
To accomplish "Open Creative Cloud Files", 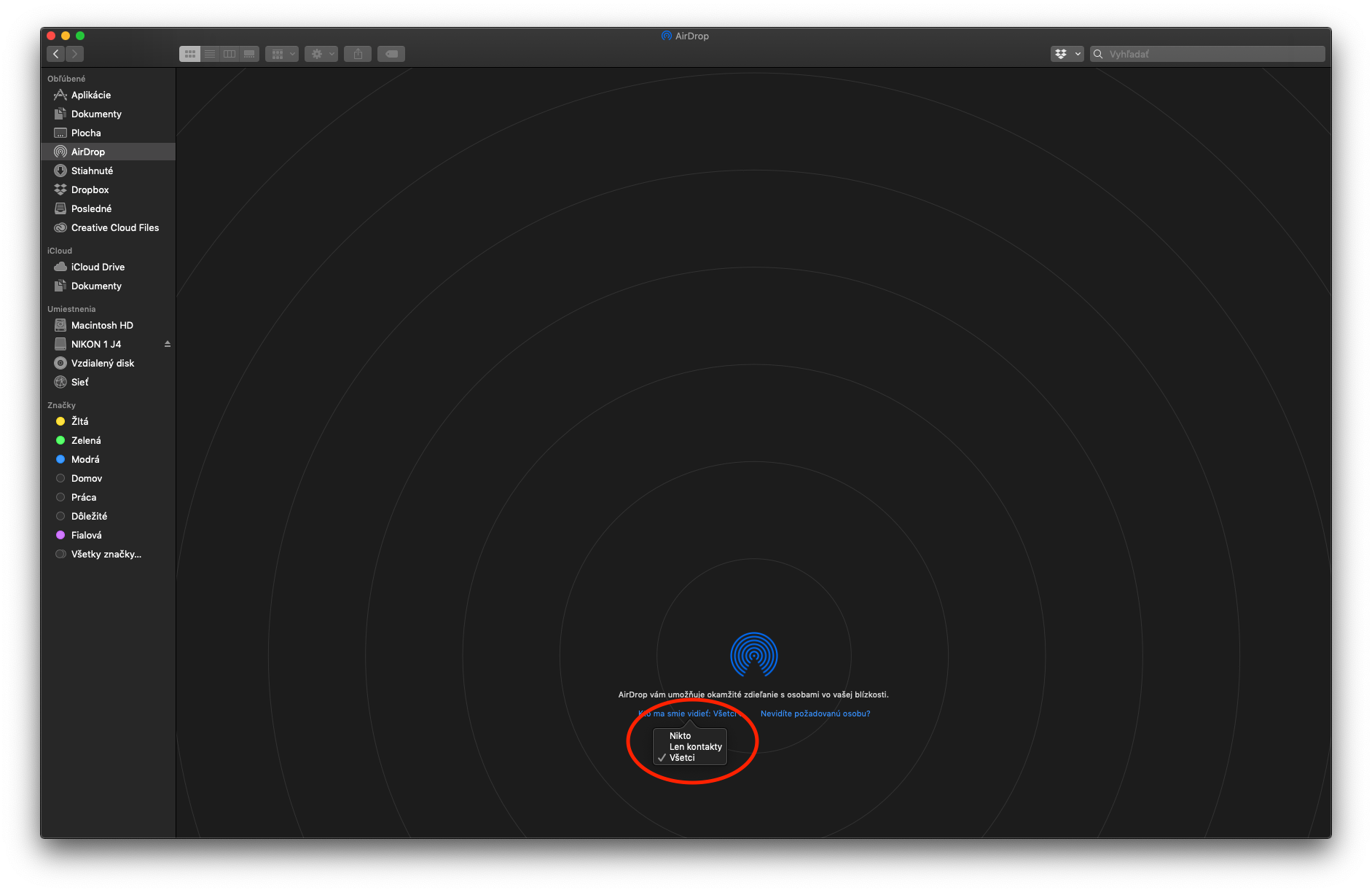I will click(108, 227).
